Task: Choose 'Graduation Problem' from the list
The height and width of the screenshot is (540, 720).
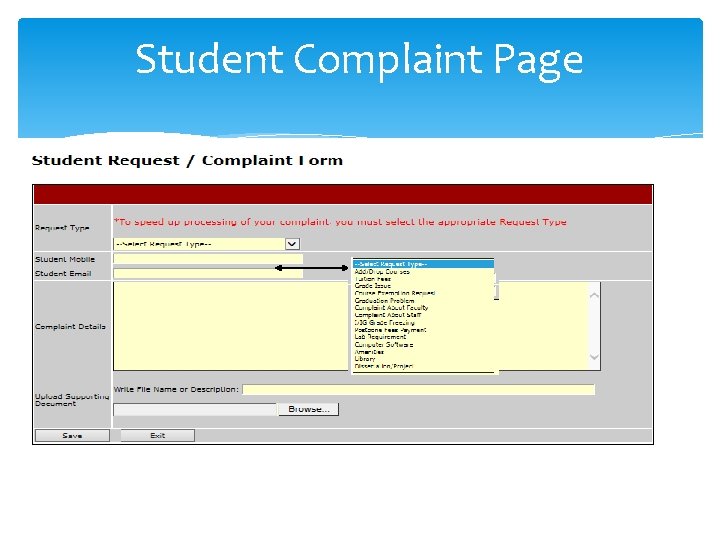Action: (384, 300)
